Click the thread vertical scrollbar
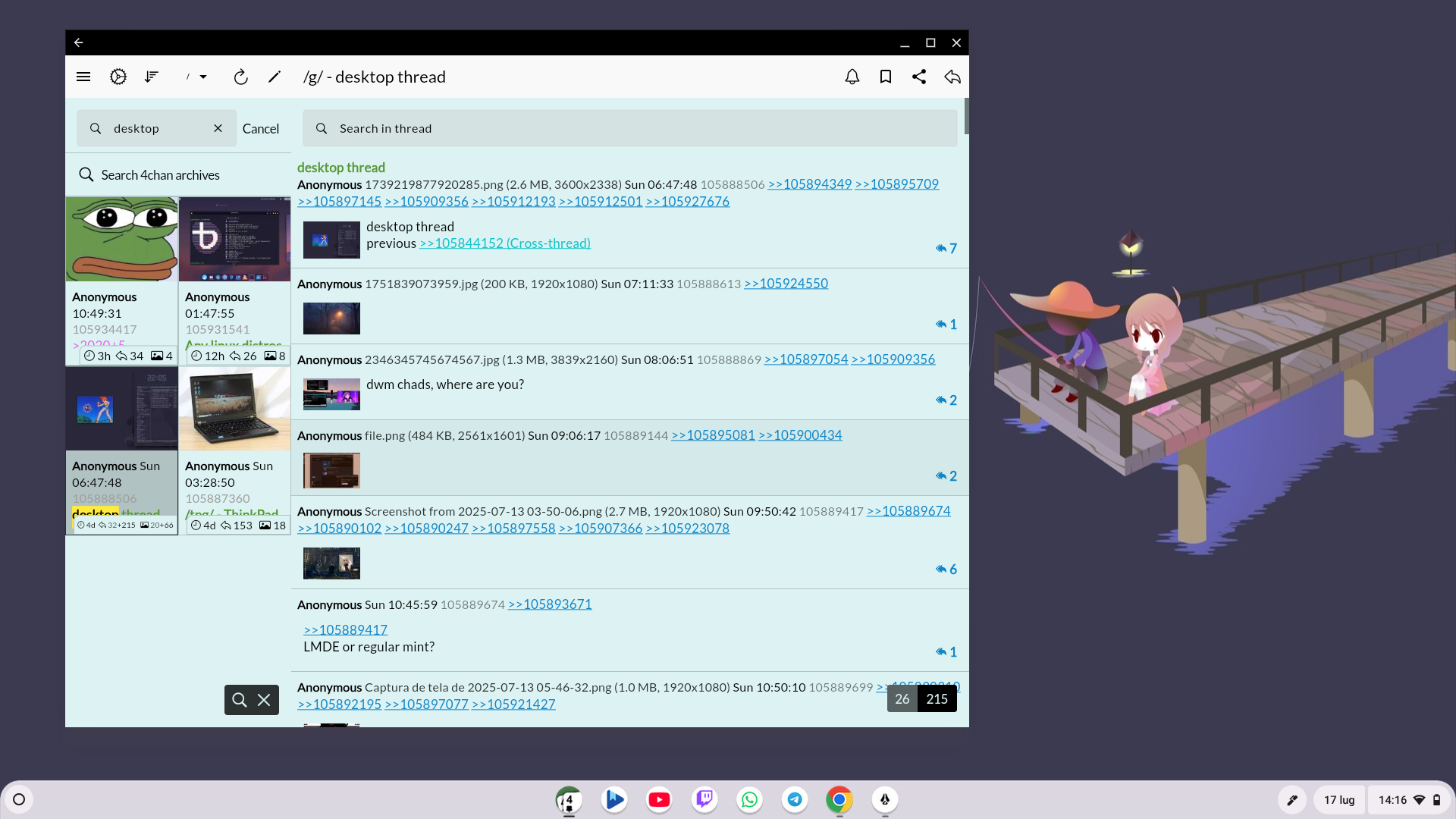The width and height of the screenshot is (1456, 819). (966, 116)
